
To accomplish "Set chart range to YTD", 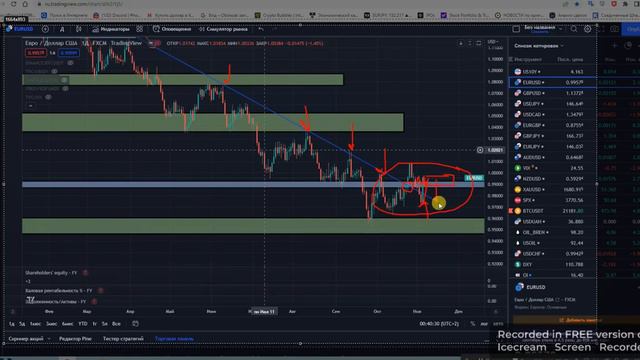I will coord(83,324).
